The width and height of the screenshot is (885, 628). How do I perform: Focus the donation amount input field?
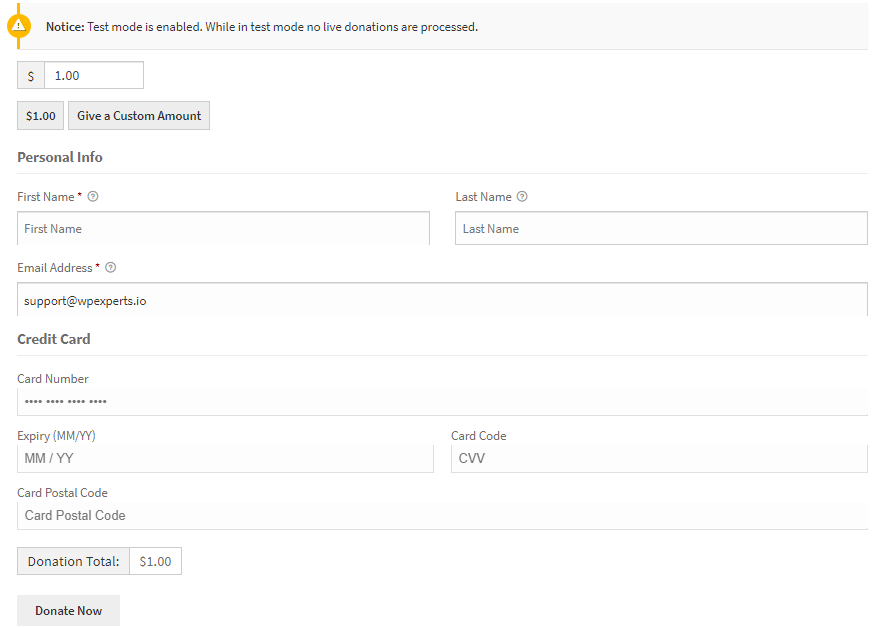coord(94,75)
